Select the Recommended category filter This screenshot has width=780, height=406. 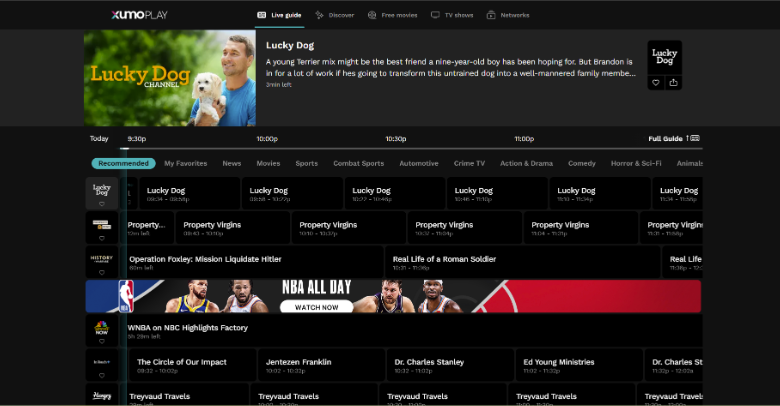123,163
